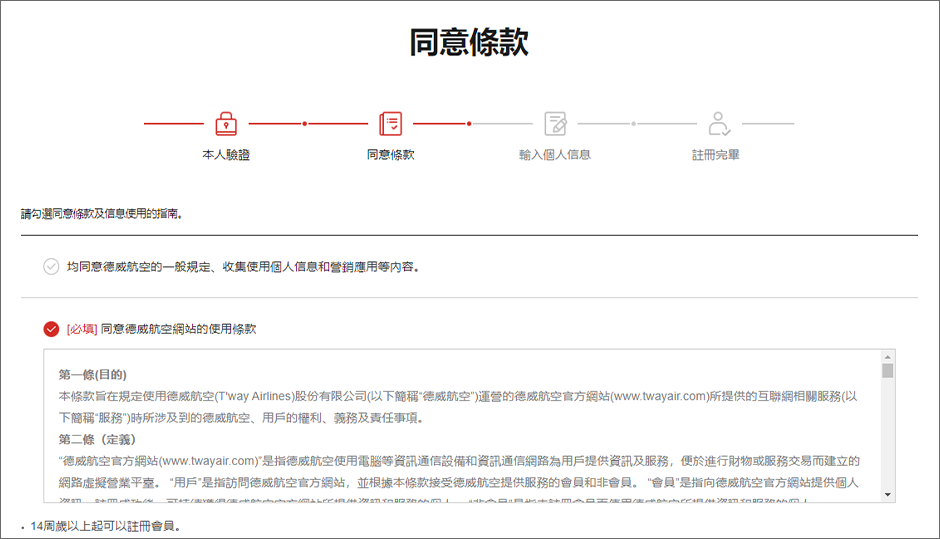Image resolution: width=940 pixels, height=539 pixels.
Task: Click the 輸入個人信息 pencil step icon
Action: 555,124
